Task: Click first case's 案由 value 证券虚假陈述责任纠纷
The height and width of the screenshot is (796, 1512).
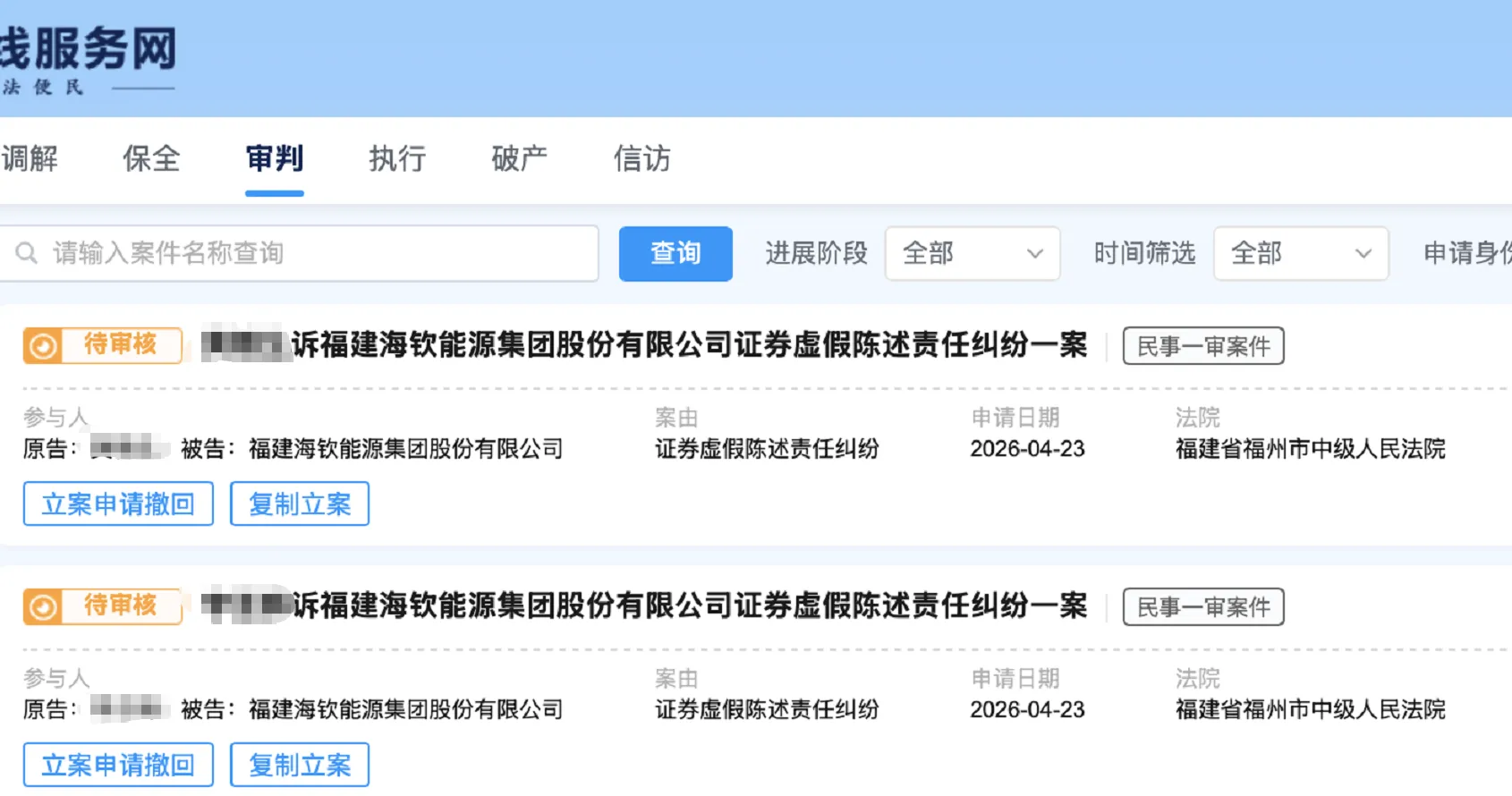Action: 767,449
